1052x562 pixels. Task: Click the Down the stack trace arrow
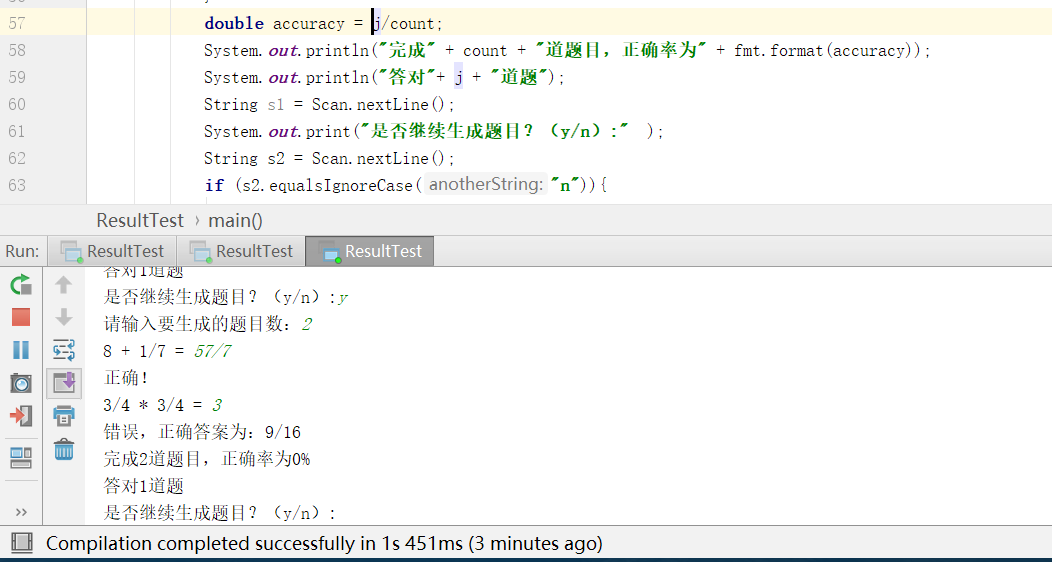tap(64, 317)
